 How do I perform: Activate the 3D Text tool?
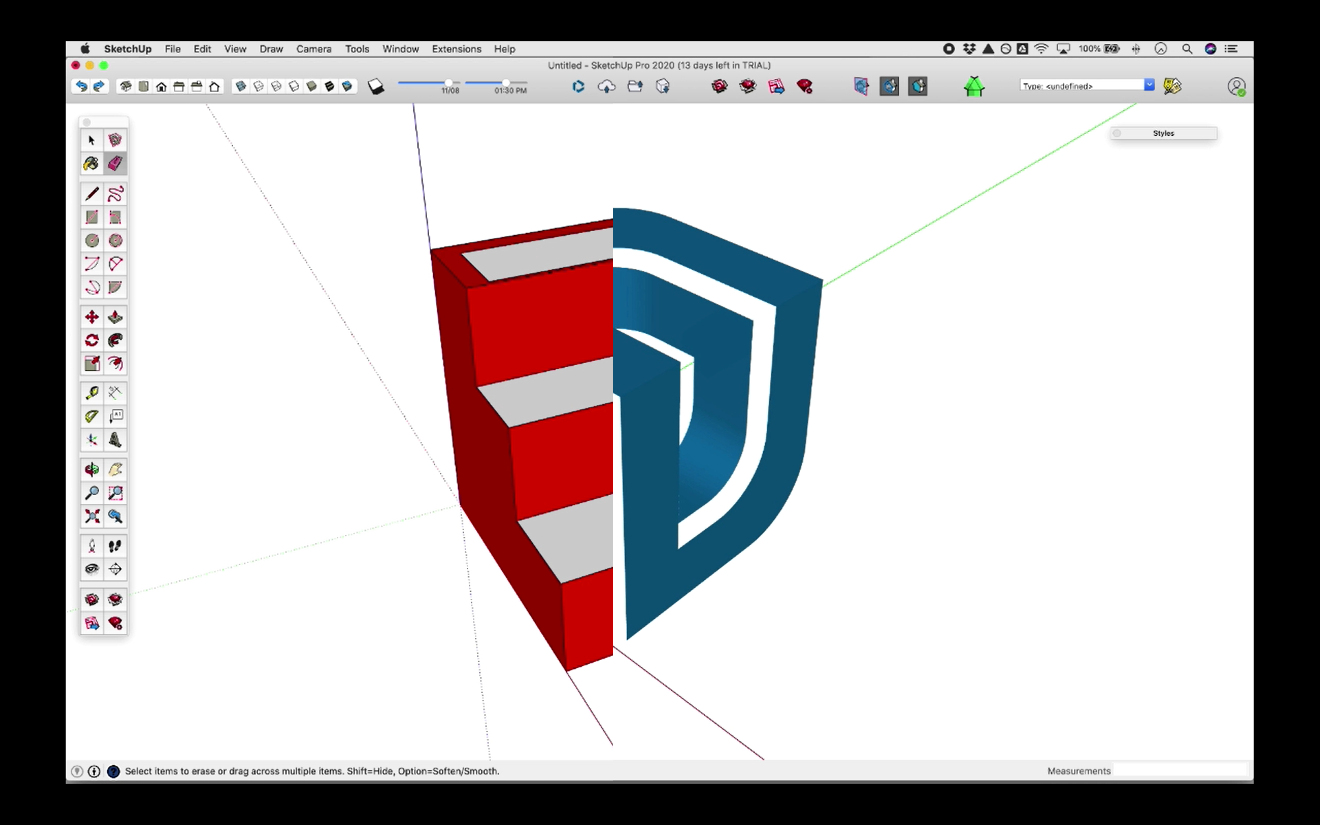[115, 440]
